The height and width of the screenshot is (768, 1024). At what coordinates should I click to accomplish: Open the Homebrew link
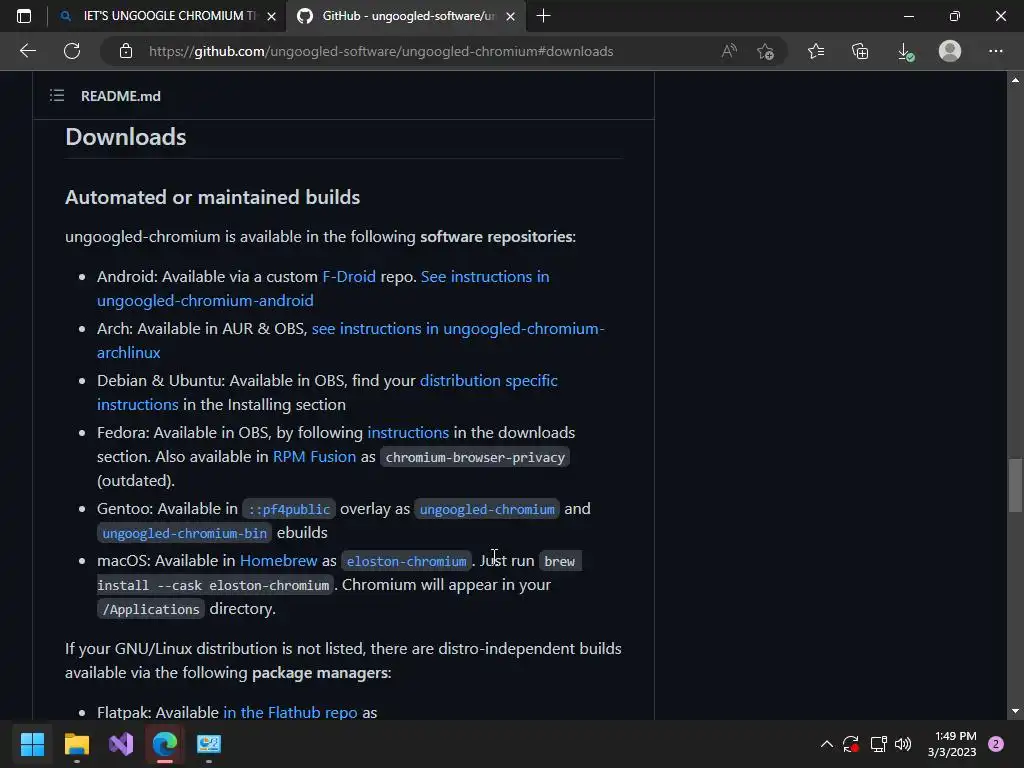(x=278, y=560)
